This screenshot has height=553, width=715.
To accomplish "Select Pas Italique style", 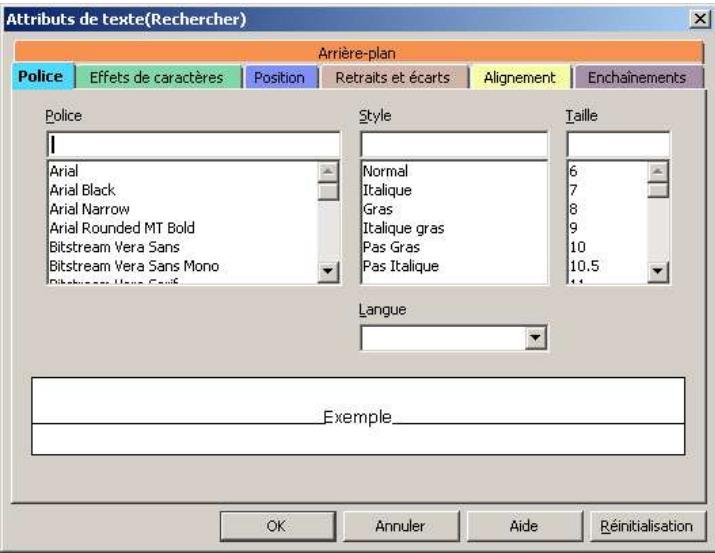I will pyautogui.click(x=454, y=266).
